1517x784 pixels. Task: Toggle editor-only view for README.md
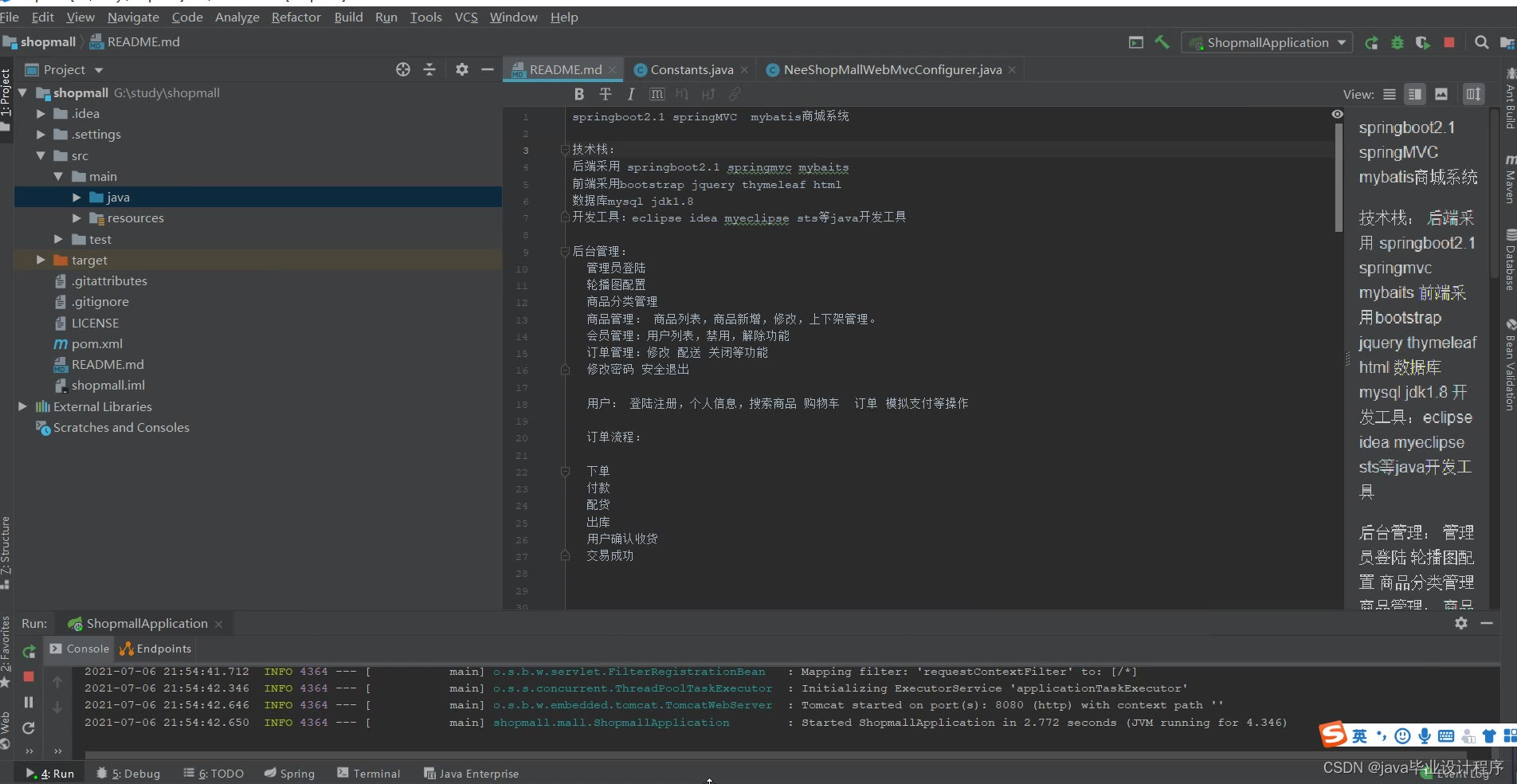tap(1389, 94)
